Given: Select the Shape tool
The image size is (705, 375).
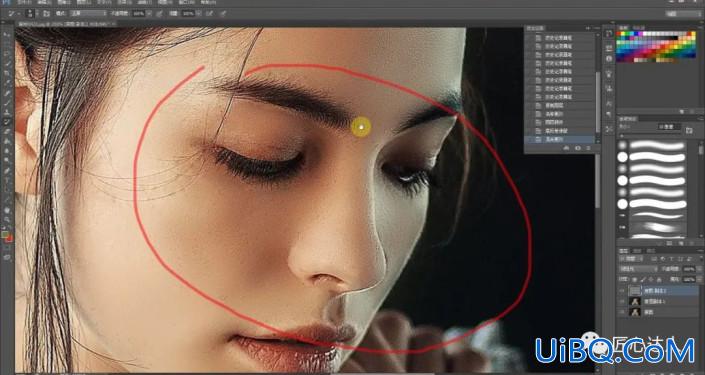Looking at the screenshot, I should point(8,199).
